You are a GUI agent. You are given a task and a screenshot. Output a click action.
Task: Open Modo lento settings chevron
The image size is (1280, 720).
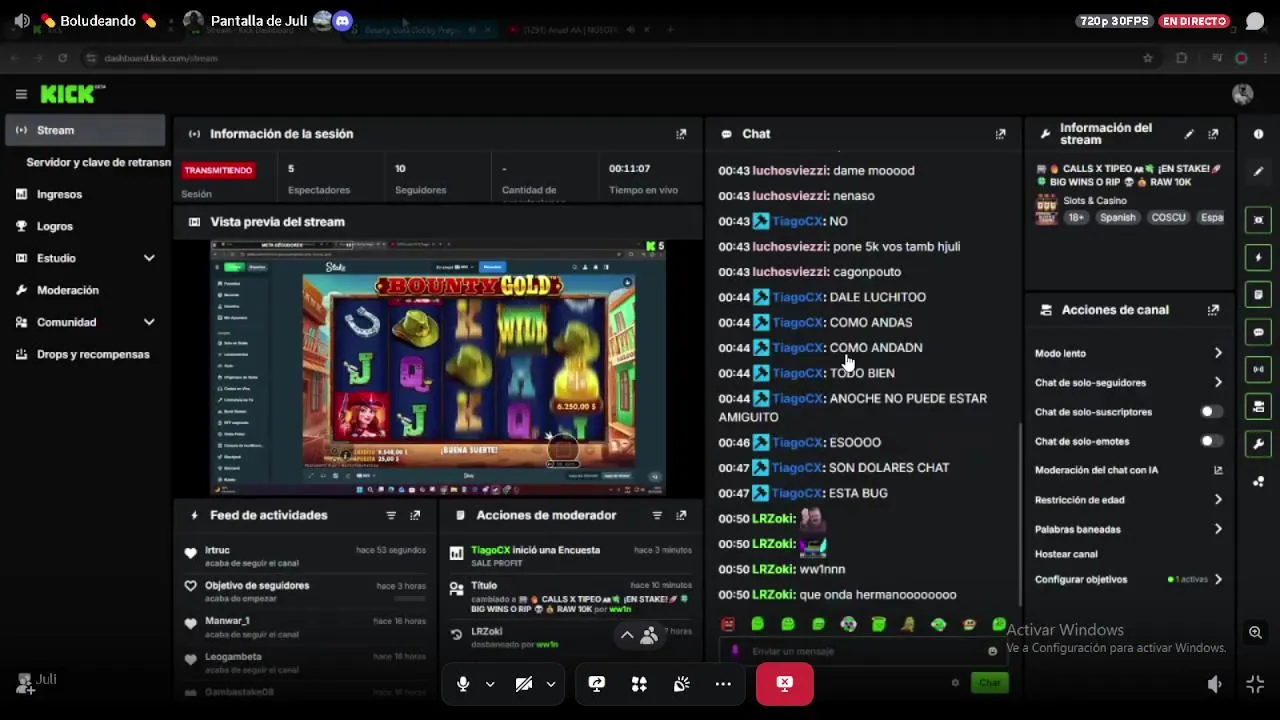click(1218, 353)
